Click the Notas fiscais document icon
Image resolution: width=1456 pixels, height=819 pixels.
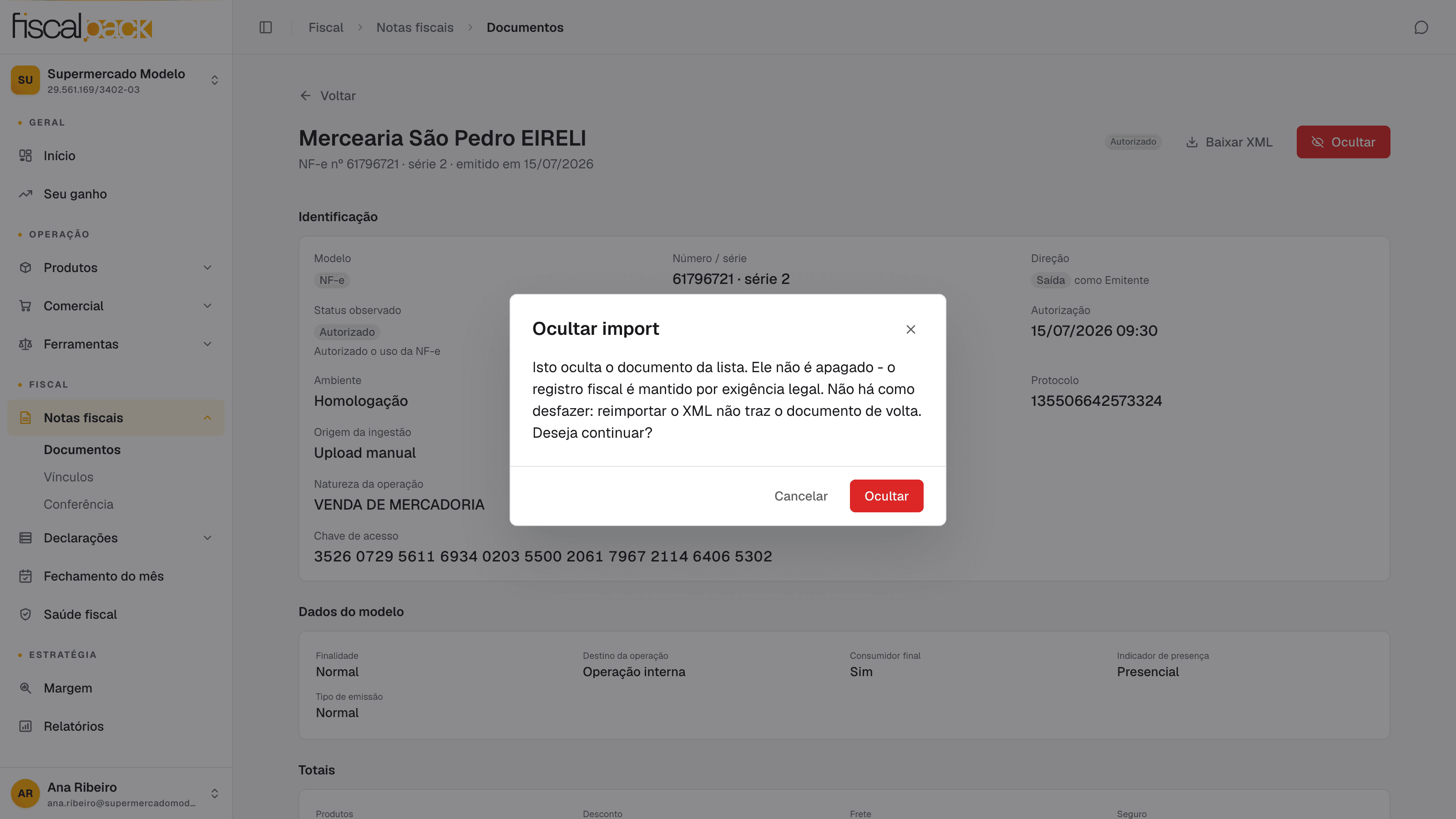[x=25, y=418]
